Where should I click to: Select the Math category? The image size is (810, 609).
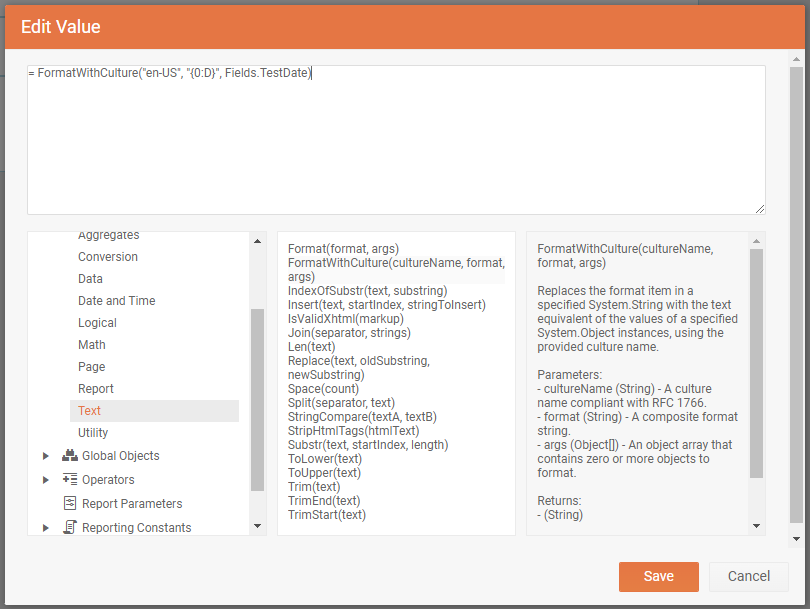tap(92, 345)
